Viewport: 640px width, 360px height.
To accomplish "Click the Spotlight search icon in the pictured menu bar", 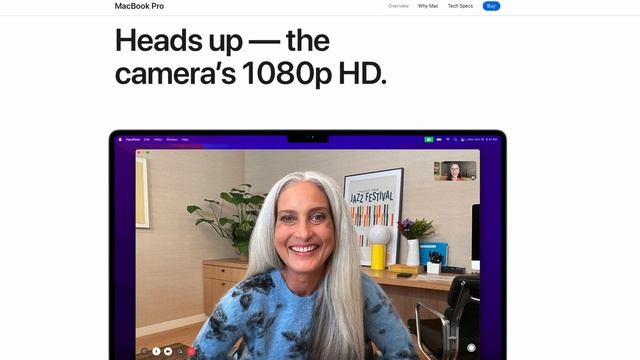I will 455,140.
